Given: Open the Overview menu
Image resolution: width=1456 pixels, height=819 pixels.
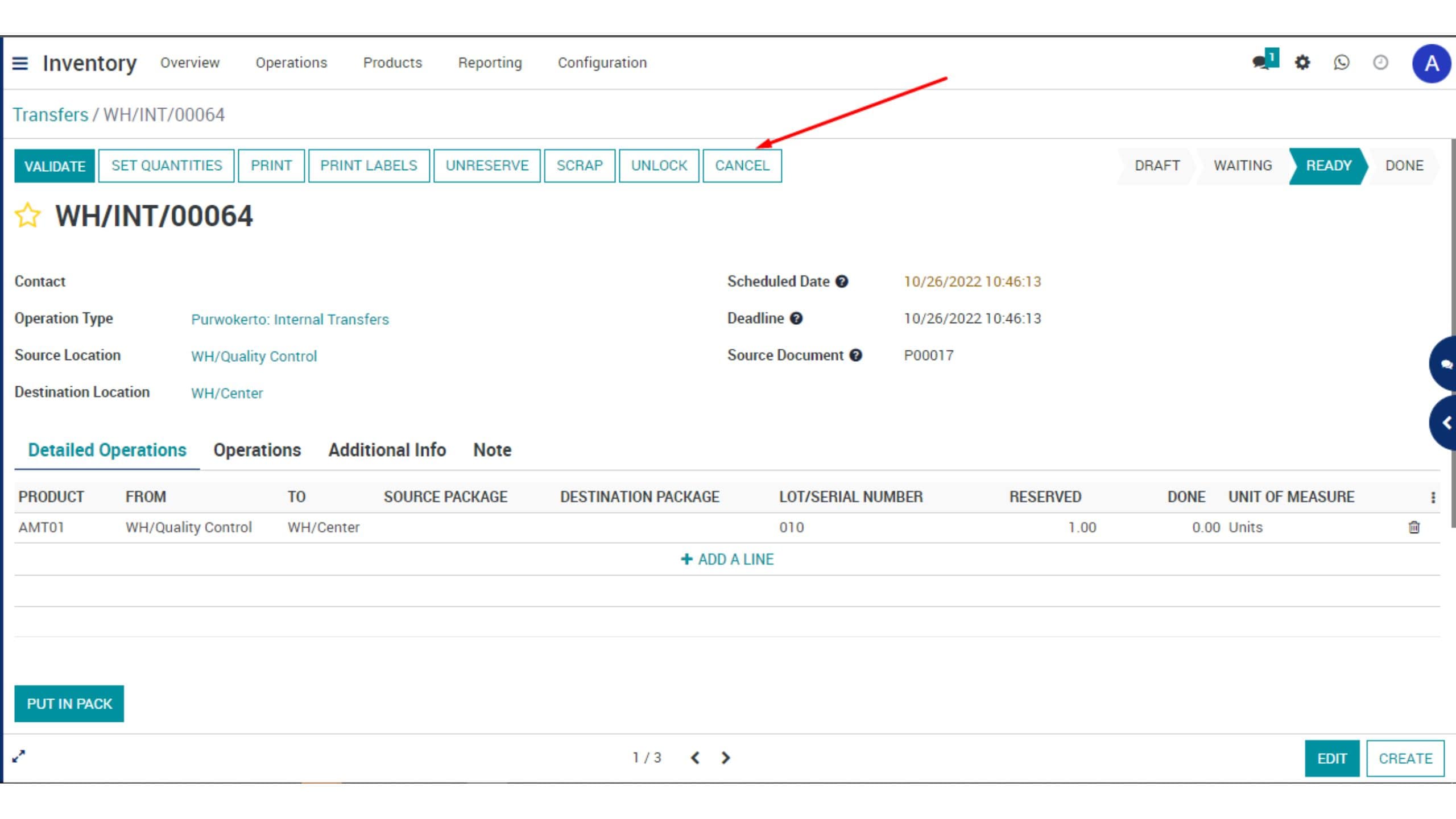Looking at the screenshot, I should pyautogui.click(x=190, y=63).
